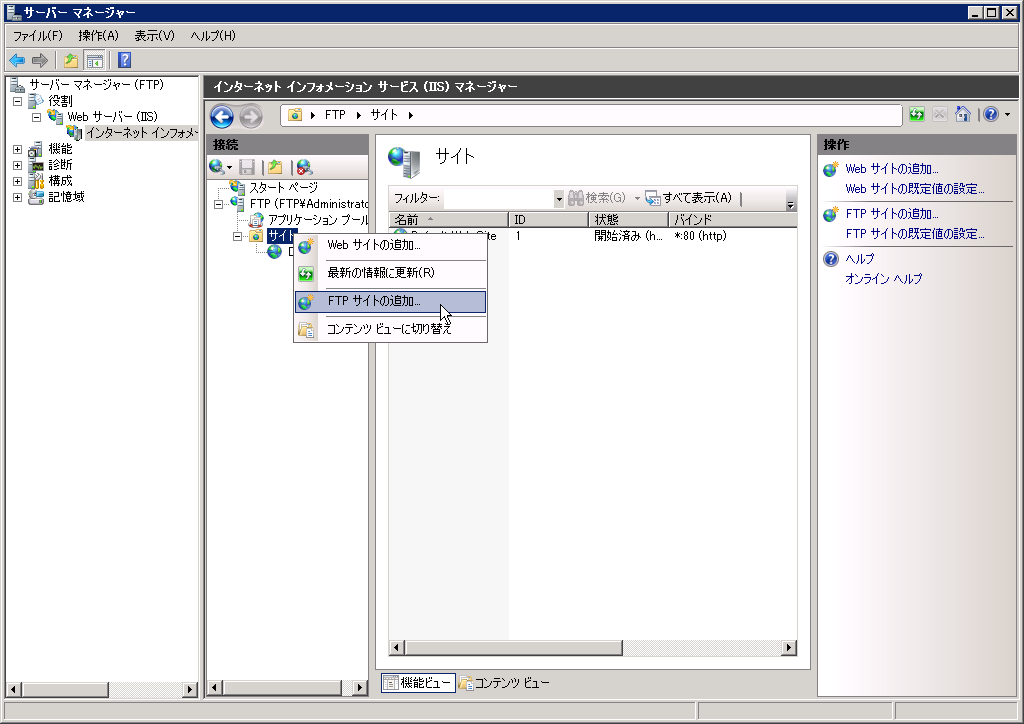The height and width of the screenshot is (724, 1024).
Task: Expand the 構成 tree node
Action: tap(18, 181)
